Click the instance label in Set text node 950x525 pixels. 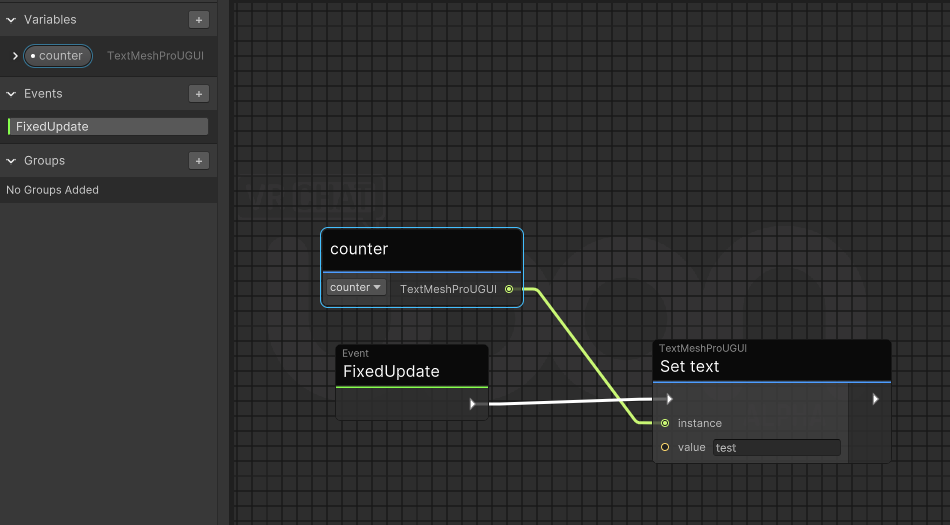(x=700, y=423)
